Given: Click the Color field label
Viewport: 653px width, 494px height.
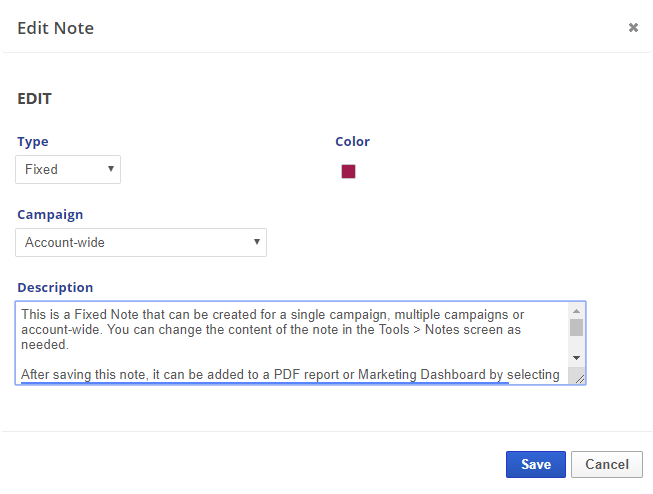Looking at the screenshot, I should (x=352, y=142).
